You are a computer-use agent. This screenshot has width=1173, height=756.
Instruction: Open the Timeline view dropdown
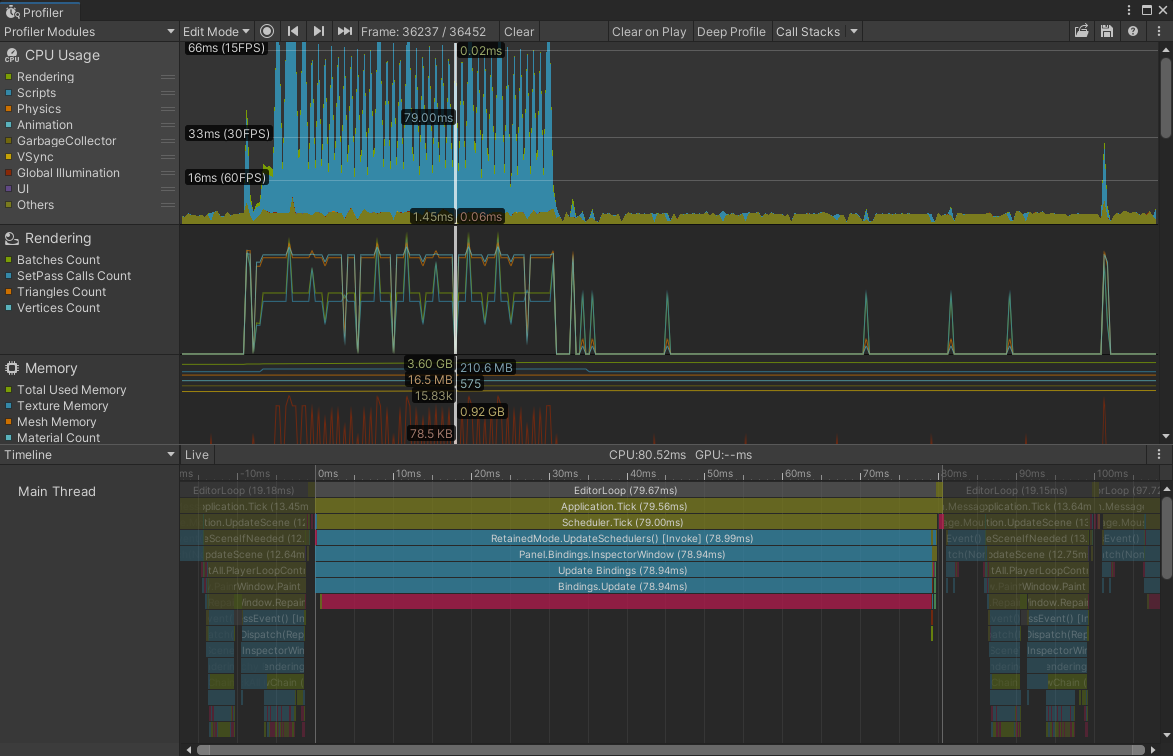click(90, 455)
